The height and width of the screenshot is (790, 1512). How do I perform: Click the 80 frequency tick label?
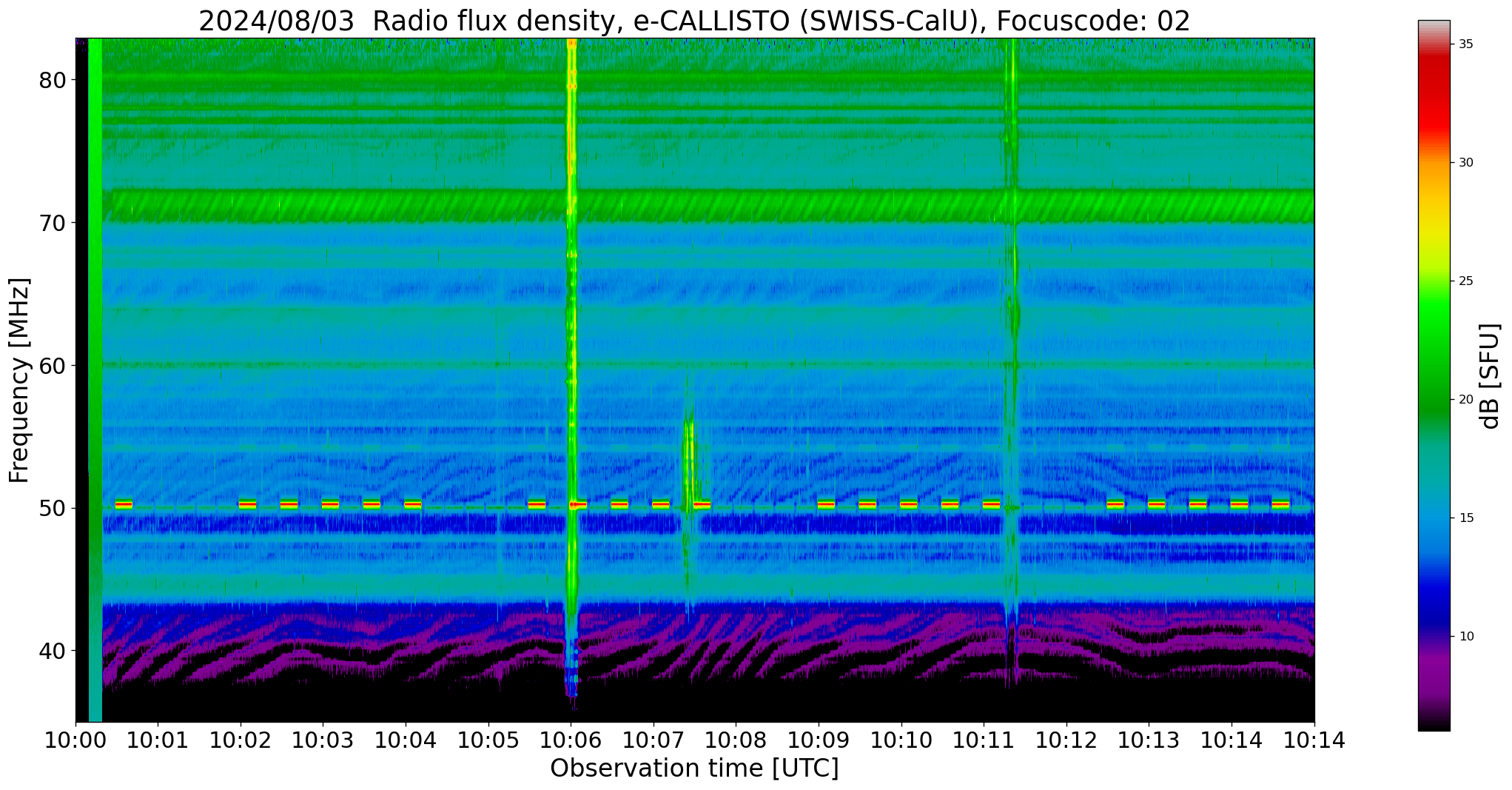click(x=53, y=80)
